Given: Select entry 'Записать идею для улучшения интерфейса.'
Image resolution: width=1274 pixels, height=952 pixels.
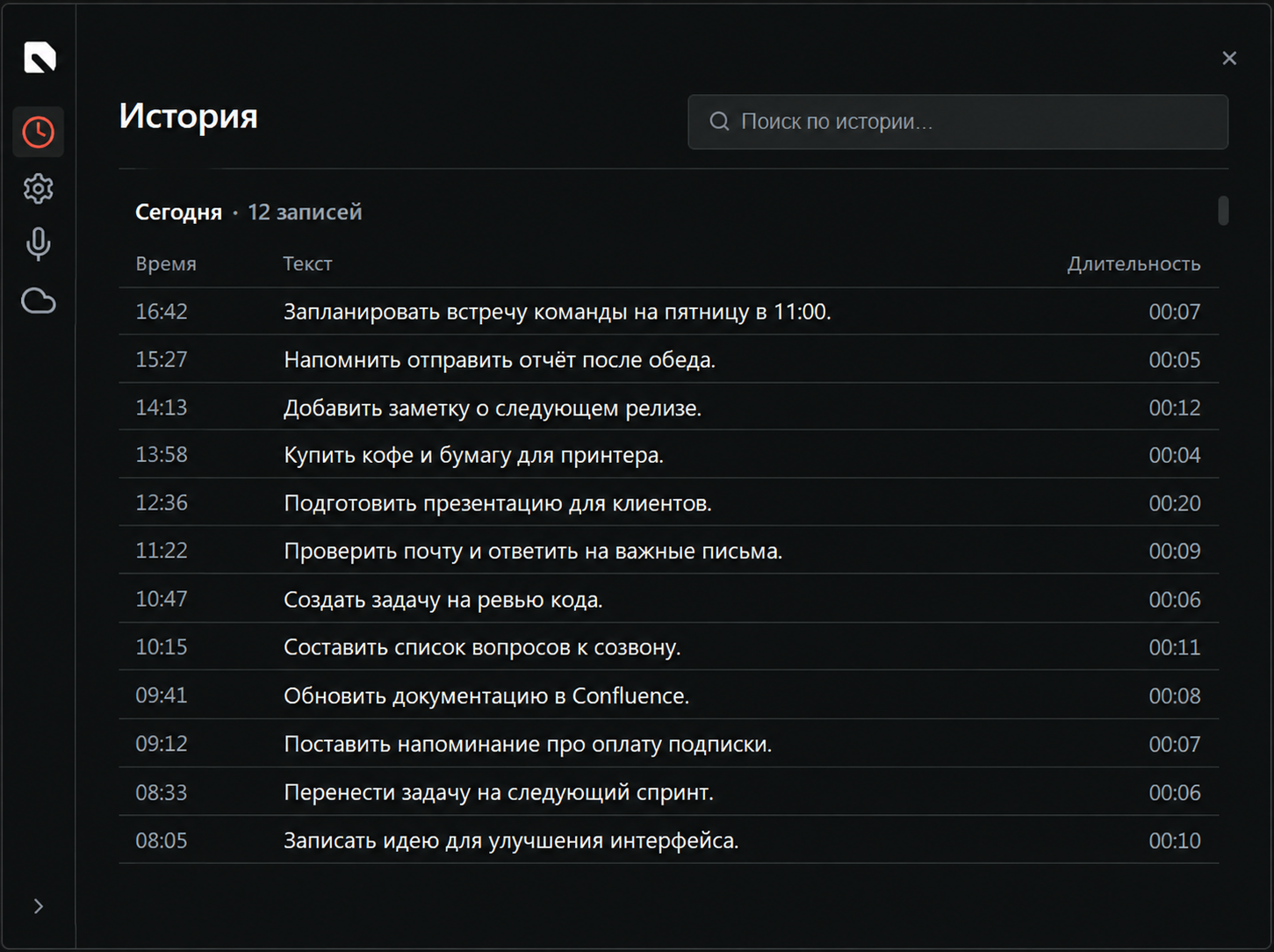Looking at the screenshot, I should click(x=669, y=840).
